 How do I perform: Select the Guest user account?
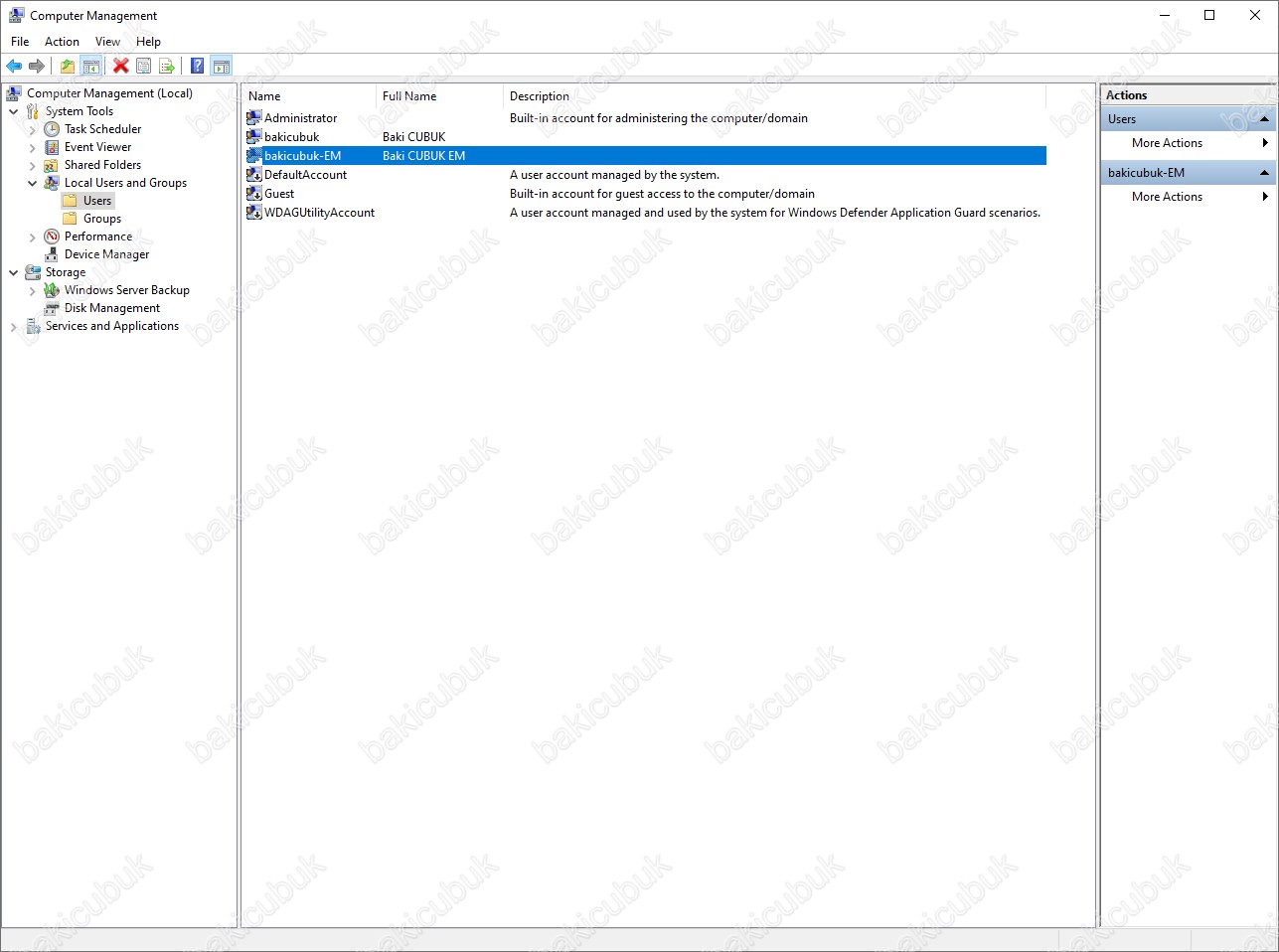[278, 194]
